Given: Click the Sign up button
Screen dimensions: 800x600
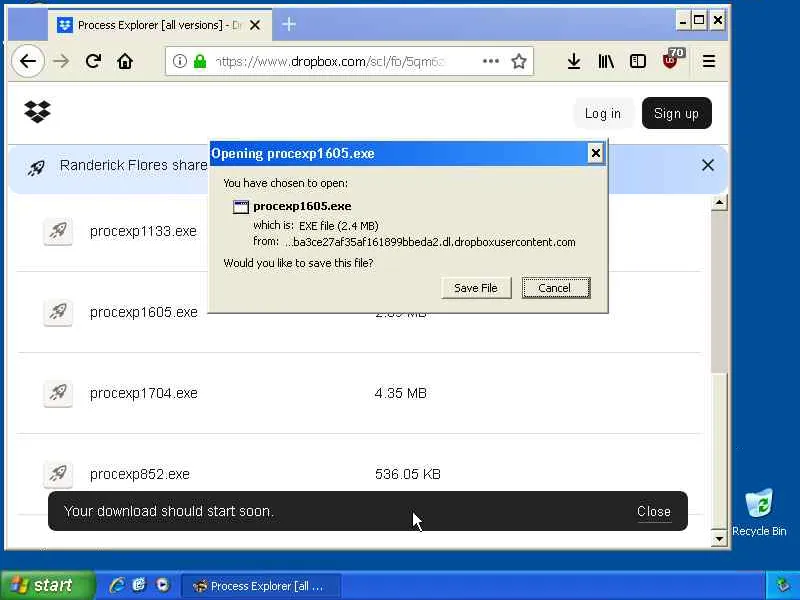Looking at the screenshot, I should pos(677,113).
